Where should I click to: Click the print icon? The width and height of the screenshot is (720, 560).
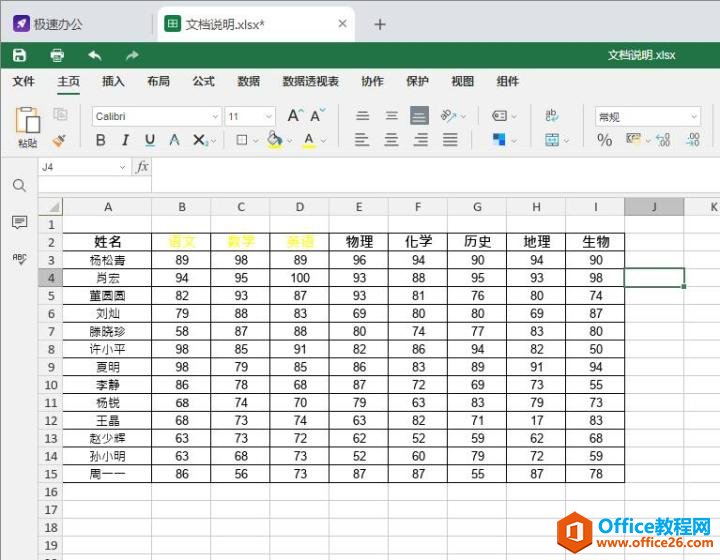point(57,55)
